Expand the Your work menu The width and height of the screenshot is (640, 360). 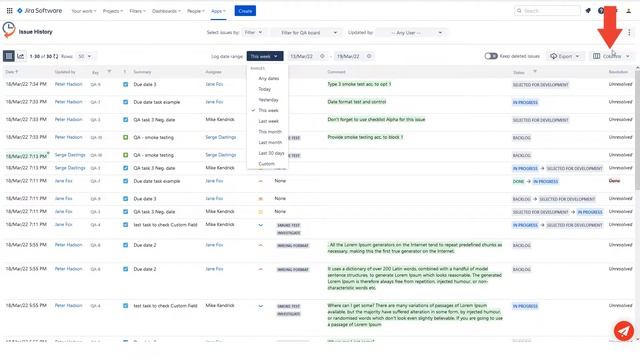[84, 11]
